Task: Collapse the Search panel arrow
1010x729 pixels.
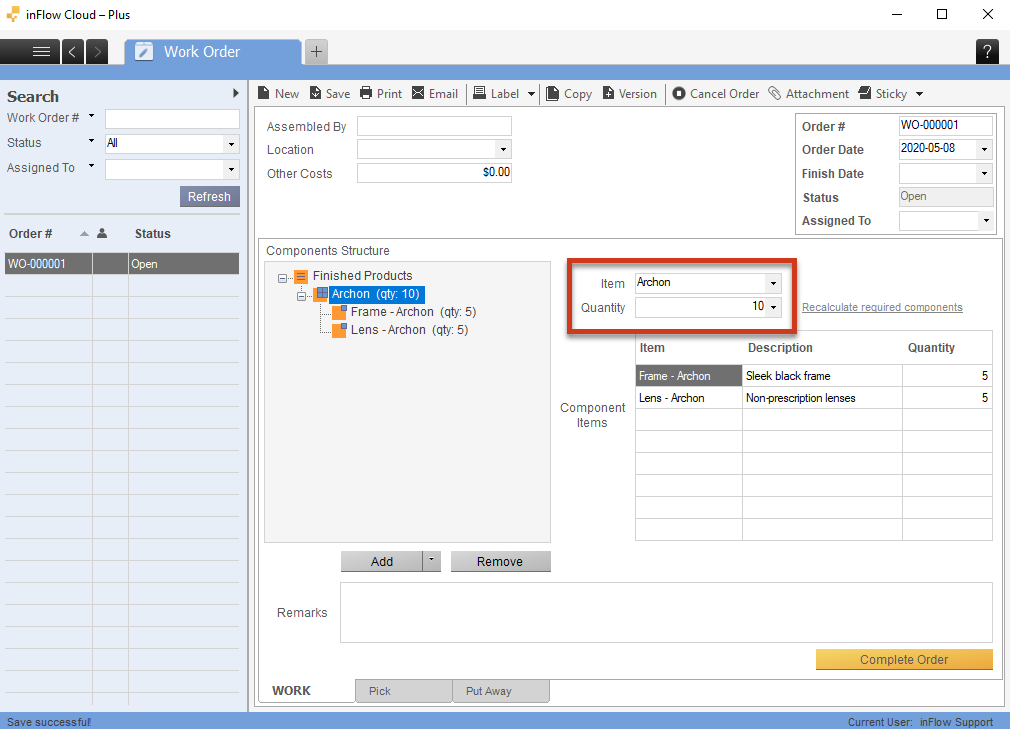Action: (236, 93)
